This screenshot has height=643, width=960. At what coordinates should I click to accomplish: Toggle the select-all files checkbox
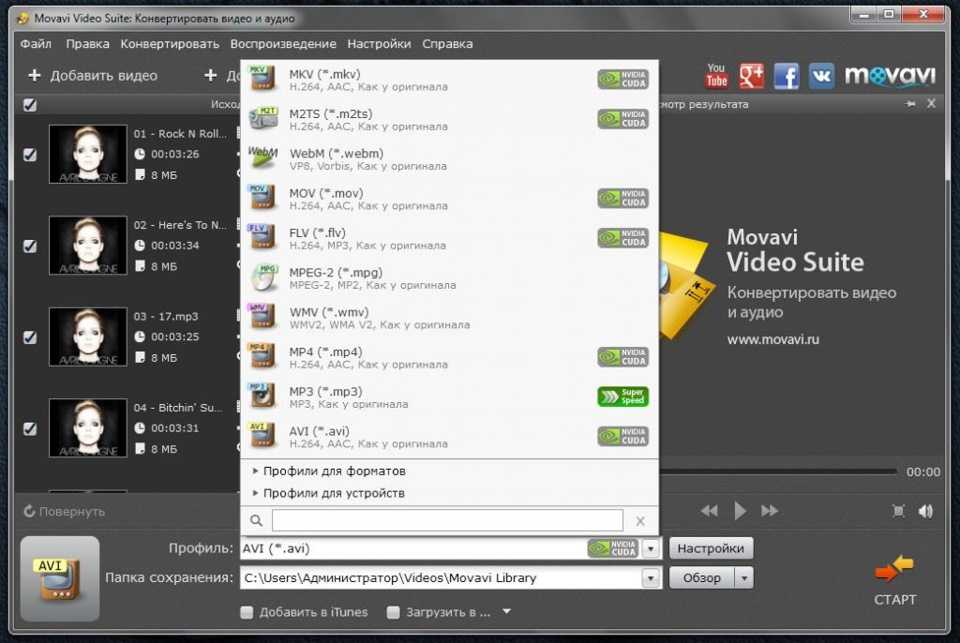coord(29,105)
